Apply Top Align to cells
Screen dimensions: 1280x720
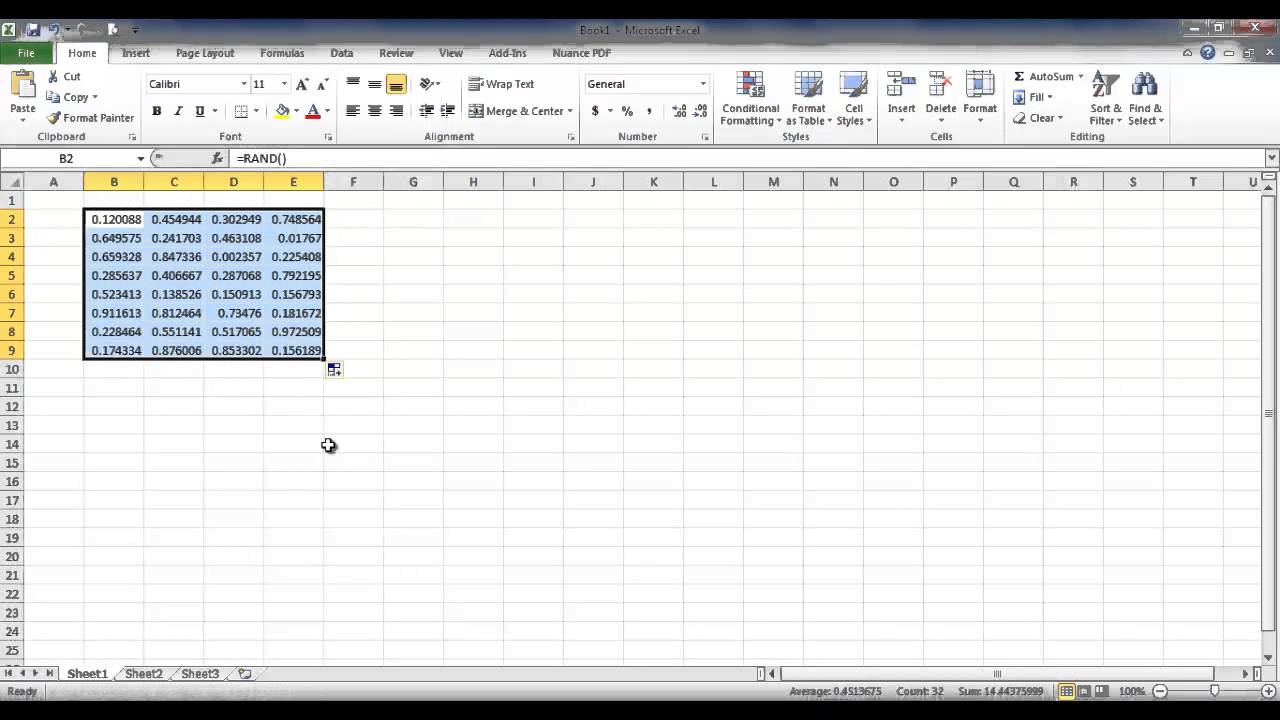click(353, 84)
